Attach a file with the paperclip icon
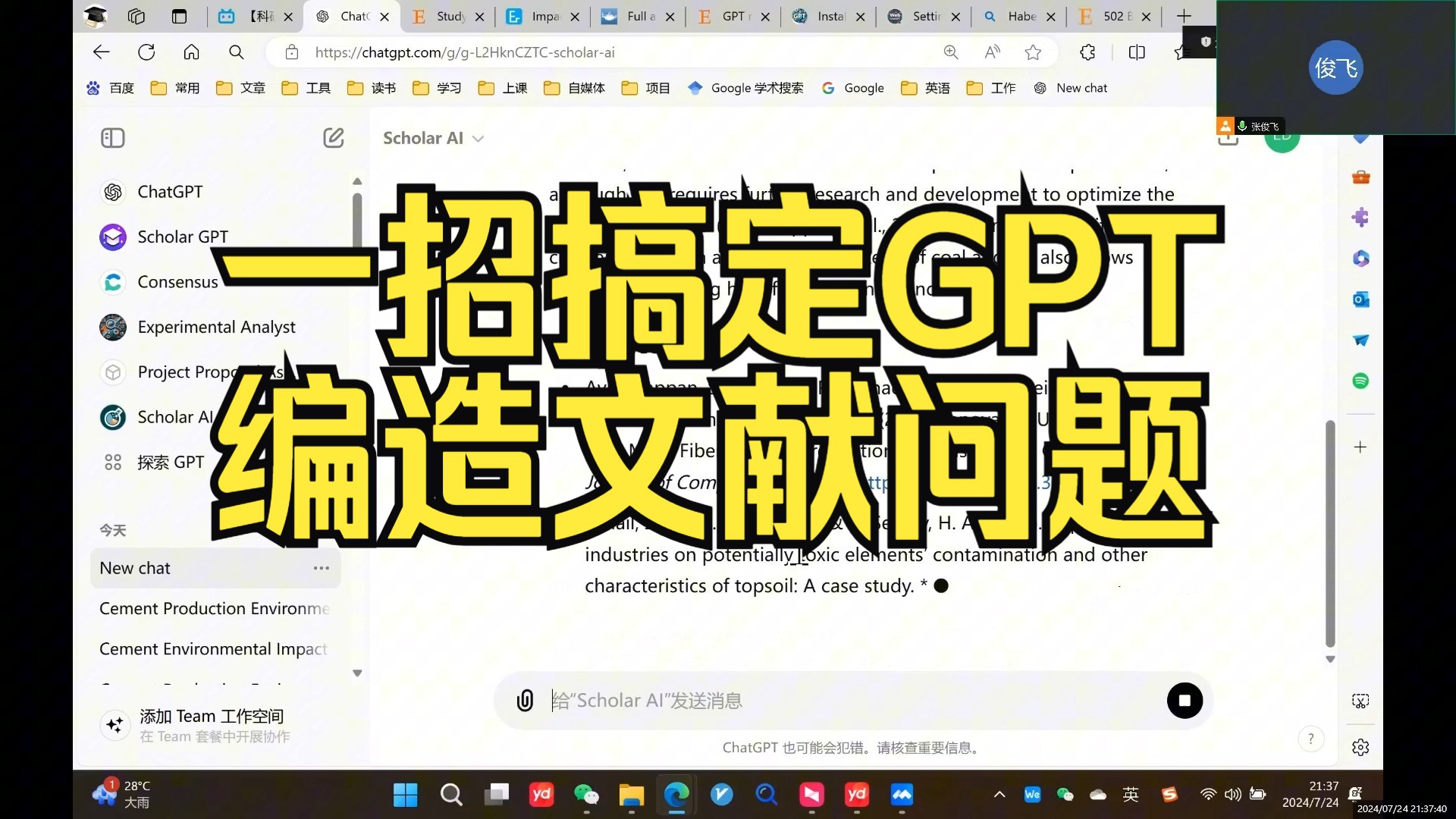 coord(525,700)
